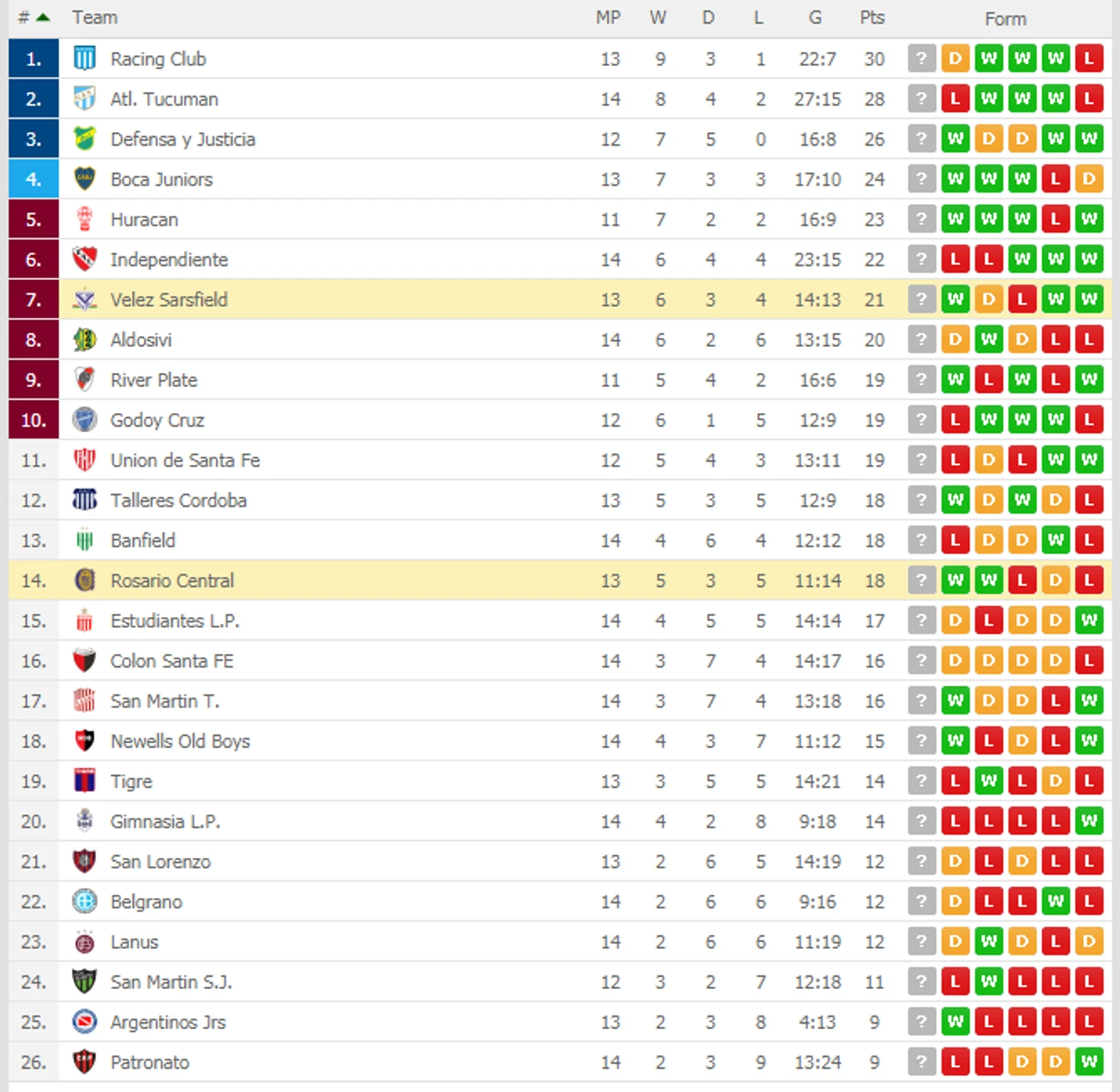Click the Independiente crest icon
1120x1092 pixels.
84,259
